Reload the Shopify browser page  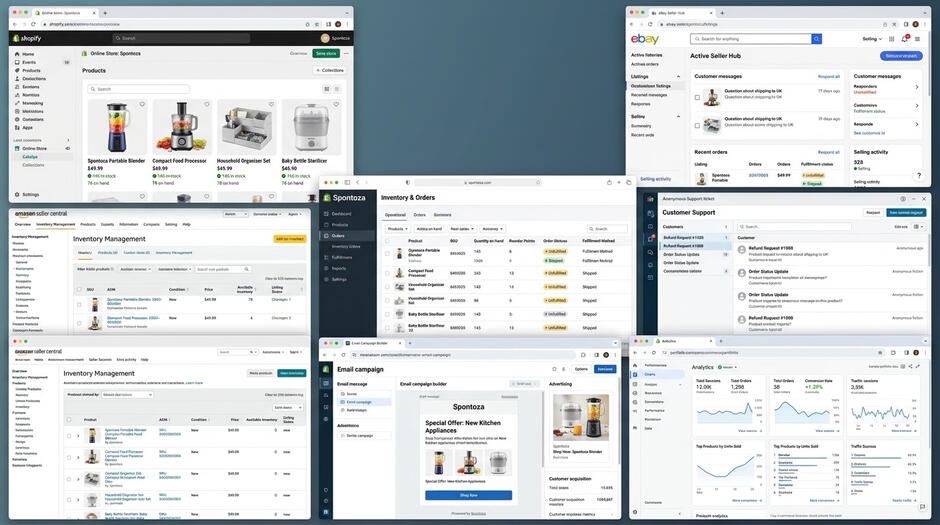(x=33, y=24)
